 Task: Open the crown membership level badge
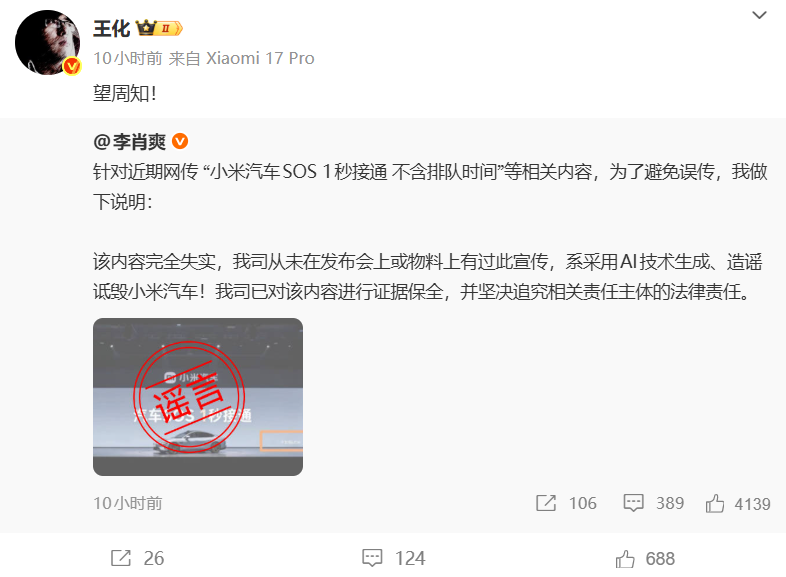(159, 28)
